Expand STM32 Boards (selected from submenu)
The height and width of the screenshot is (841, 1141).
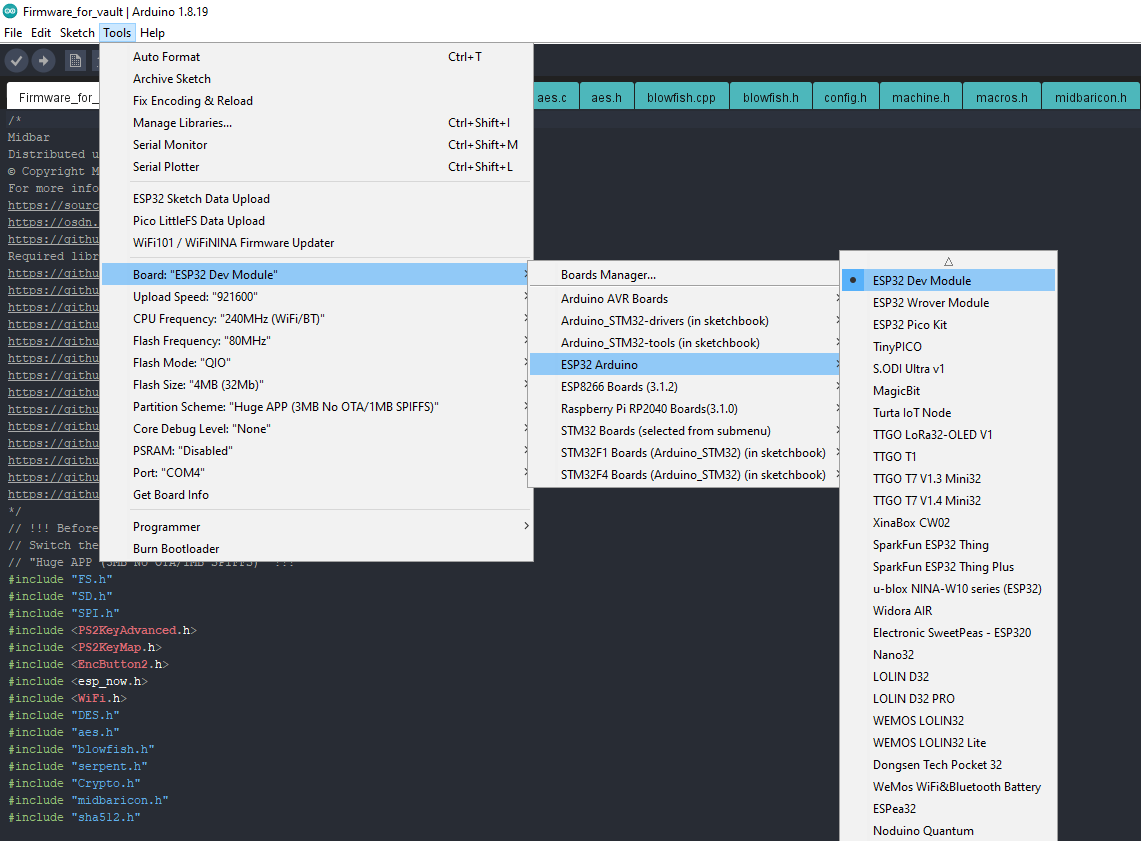click(684, 431)
